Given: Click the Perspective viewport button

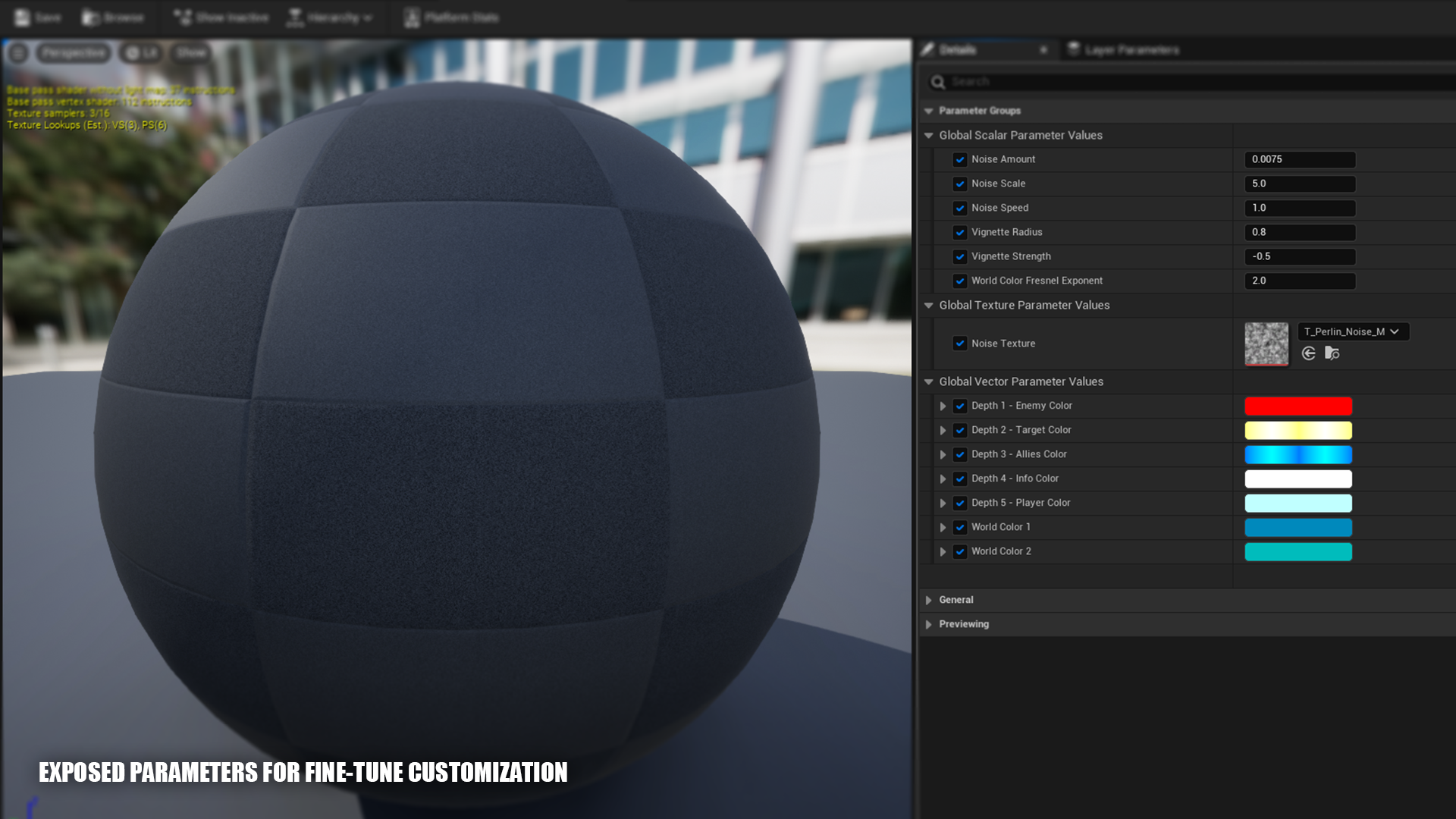Looking at the screenshot, I should coord(73,52).
